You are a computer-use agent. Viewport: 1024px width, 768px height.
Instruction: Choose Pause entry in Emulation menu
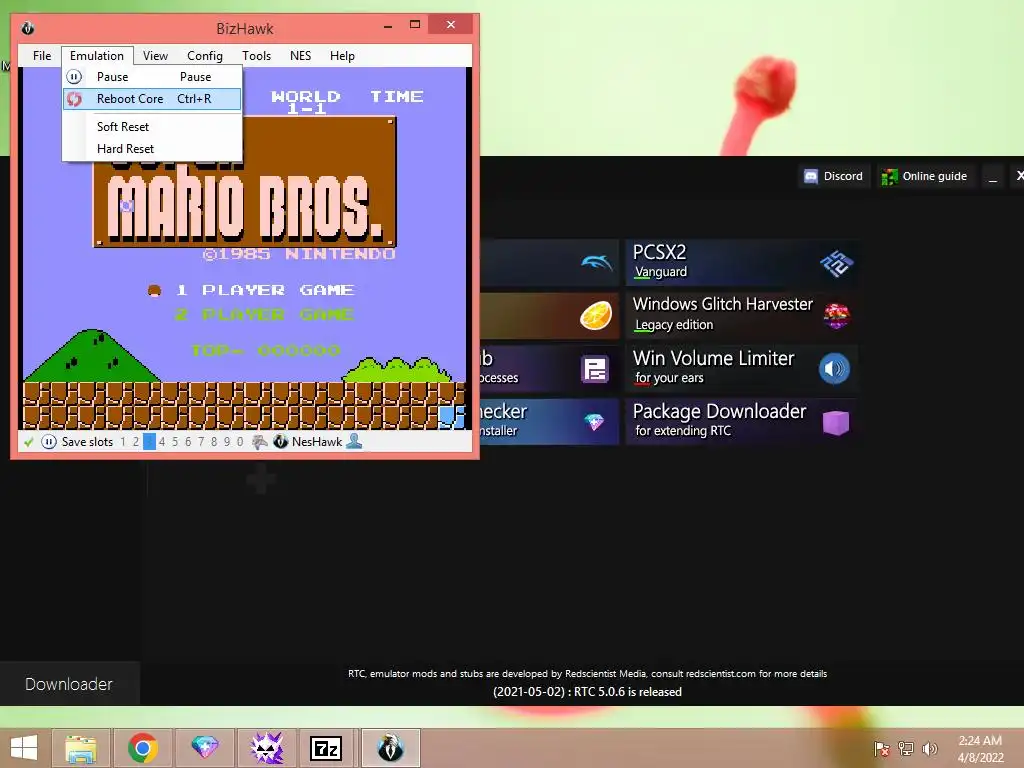pyautogui.click(x=152, y=77)
